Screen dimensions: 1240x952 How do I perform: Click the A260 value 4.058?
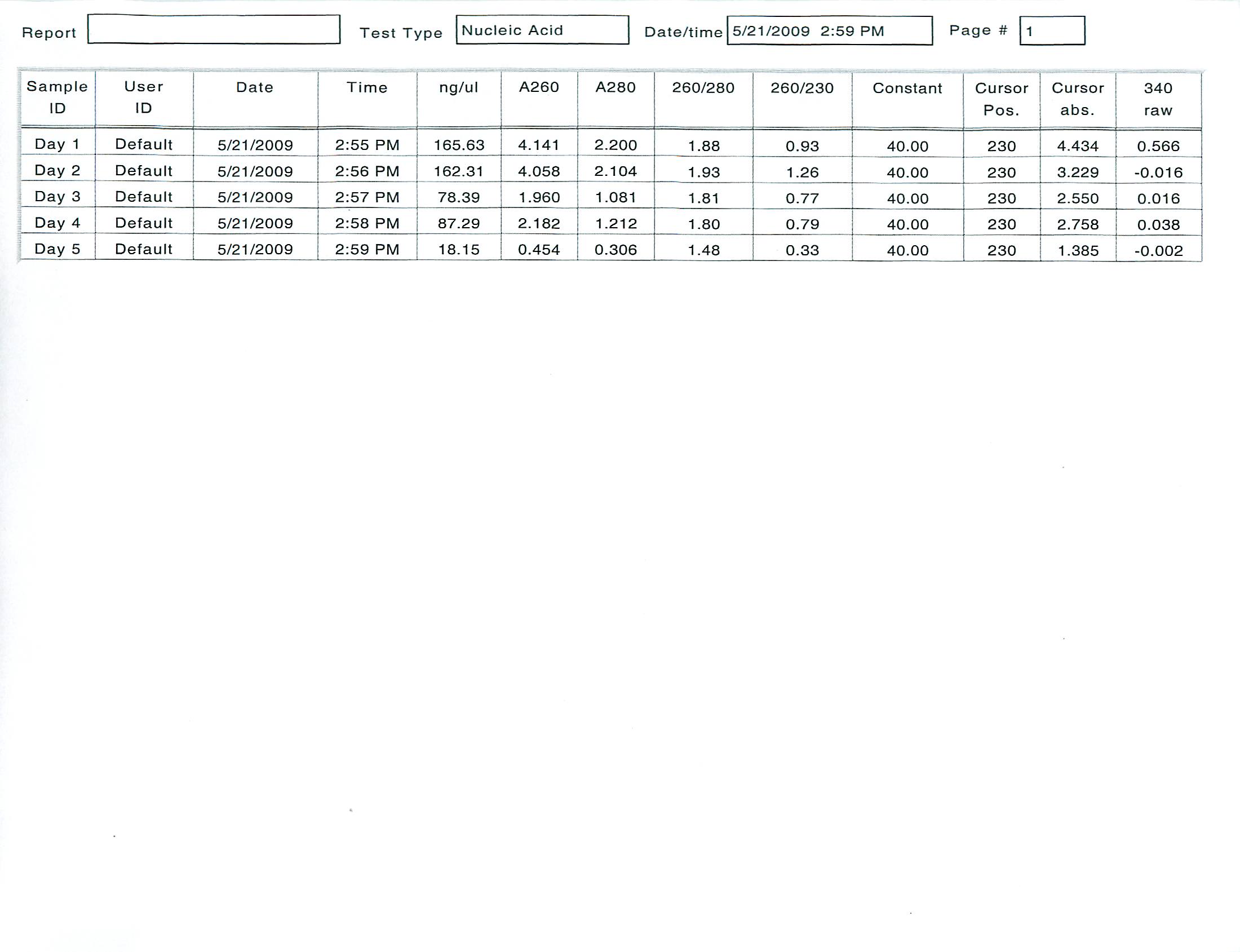click(x=539, y=171)
